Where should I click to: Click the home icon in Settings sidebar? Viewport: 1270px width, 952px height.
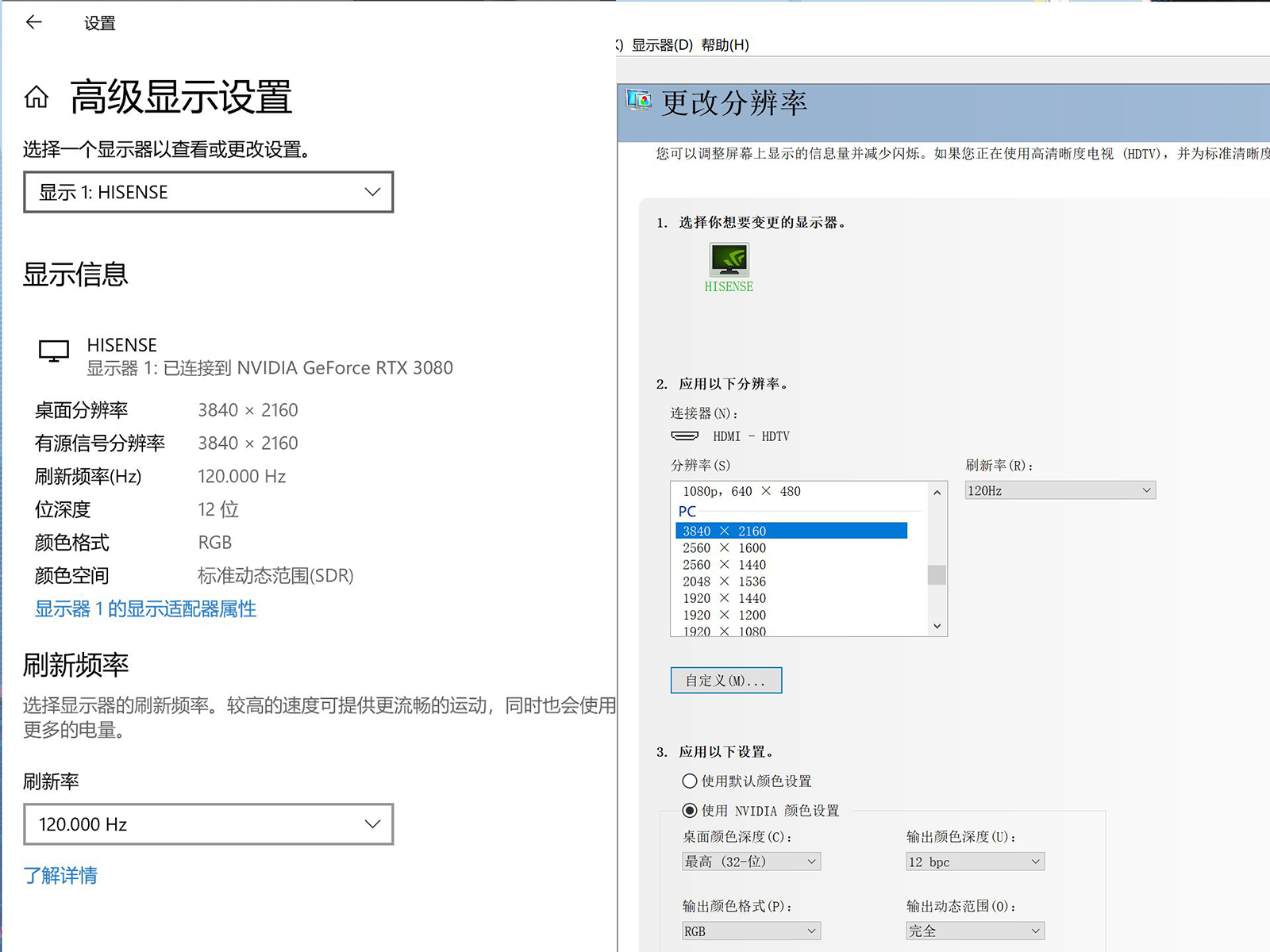click(35, 97)
